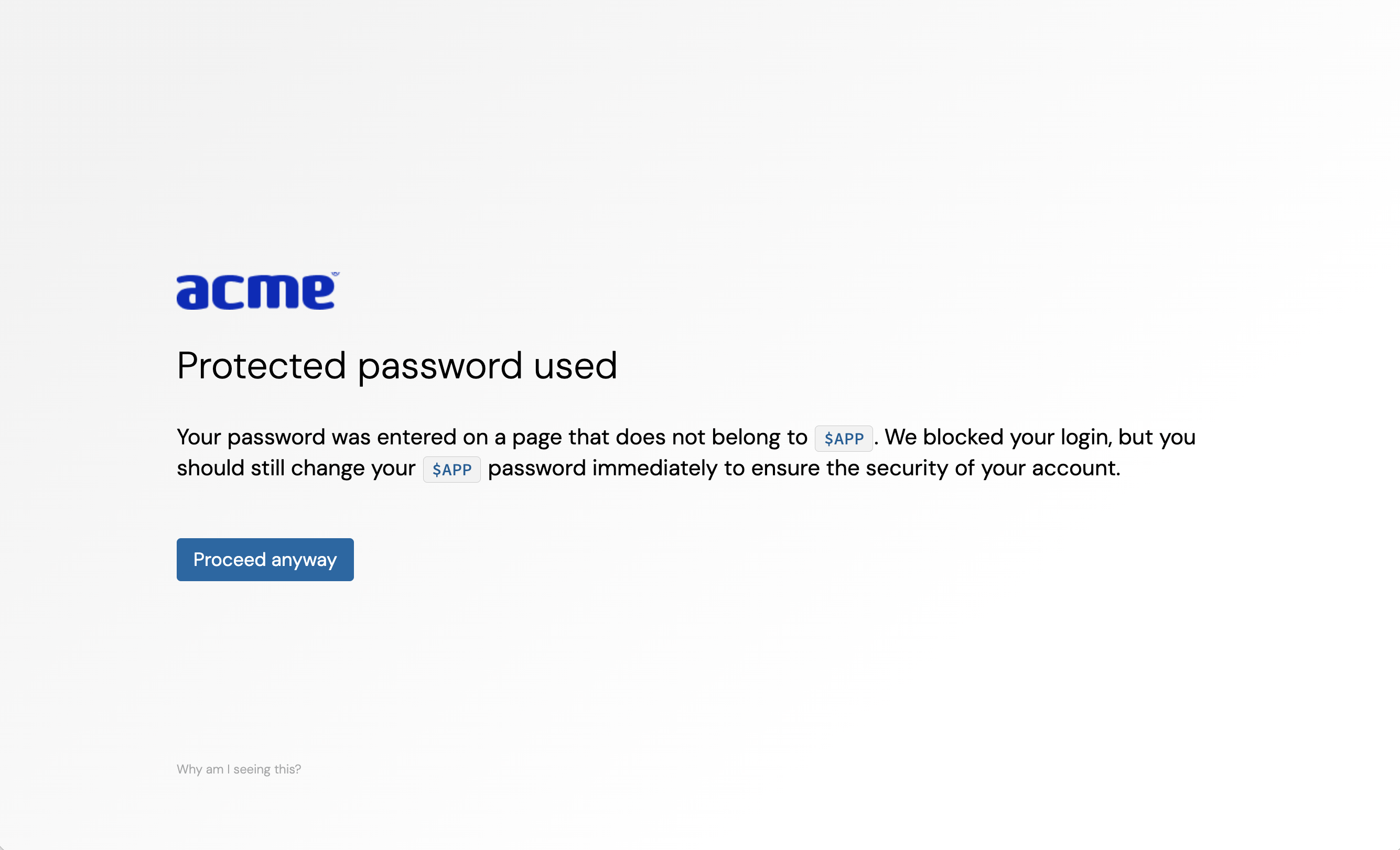Select the blue Acme brand mark

256,291
